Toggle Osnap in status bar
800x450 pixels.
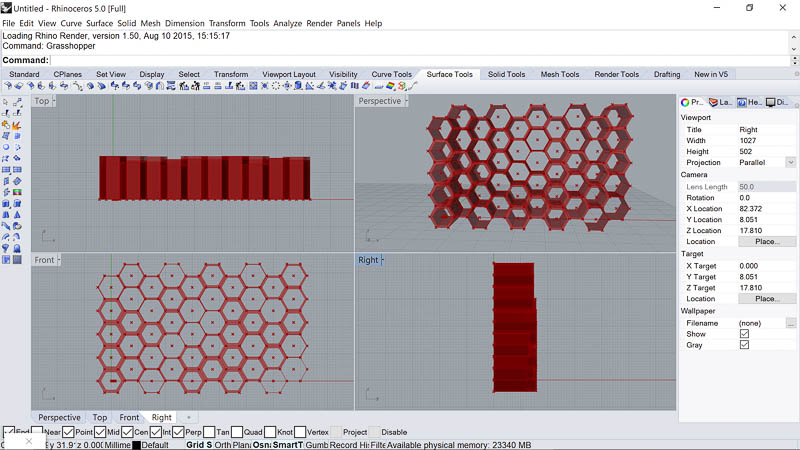coord(262,445)
